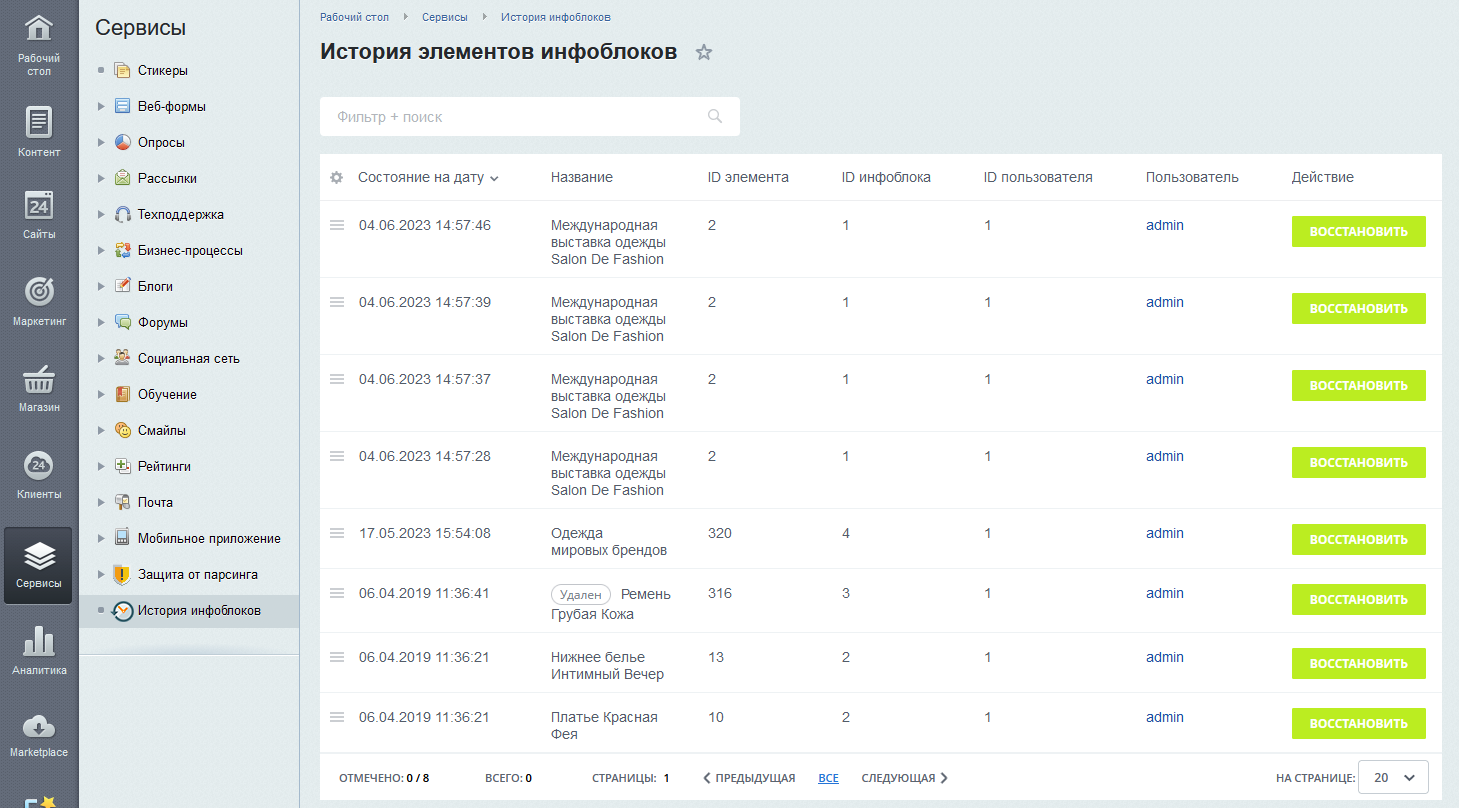Add page to favorites with star icon
Image resolution: width=1459 pixels, height=808 pixels.
(704, 52)
